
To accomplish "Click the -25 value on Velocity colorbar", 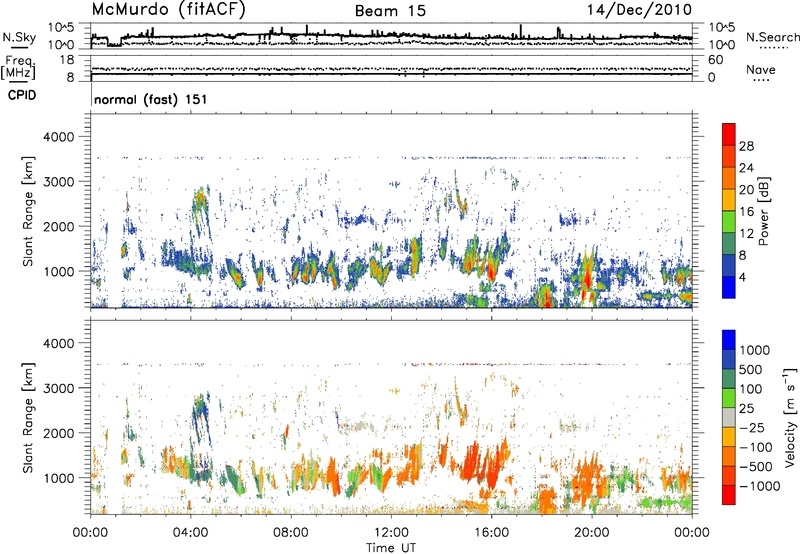I will click(753, 428).
